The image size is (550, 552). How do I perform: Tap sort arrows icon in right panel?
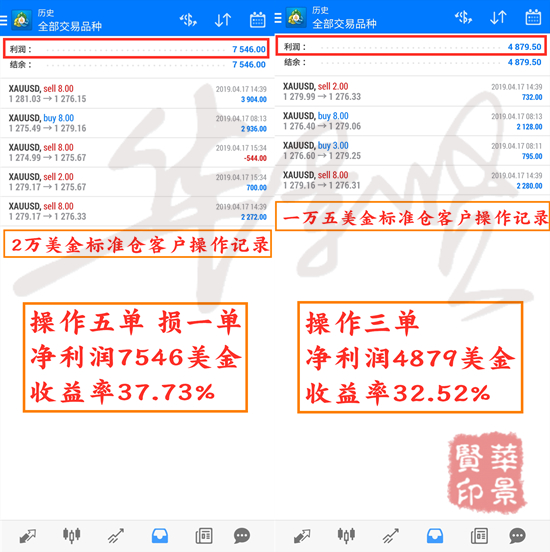click(498, 17)
